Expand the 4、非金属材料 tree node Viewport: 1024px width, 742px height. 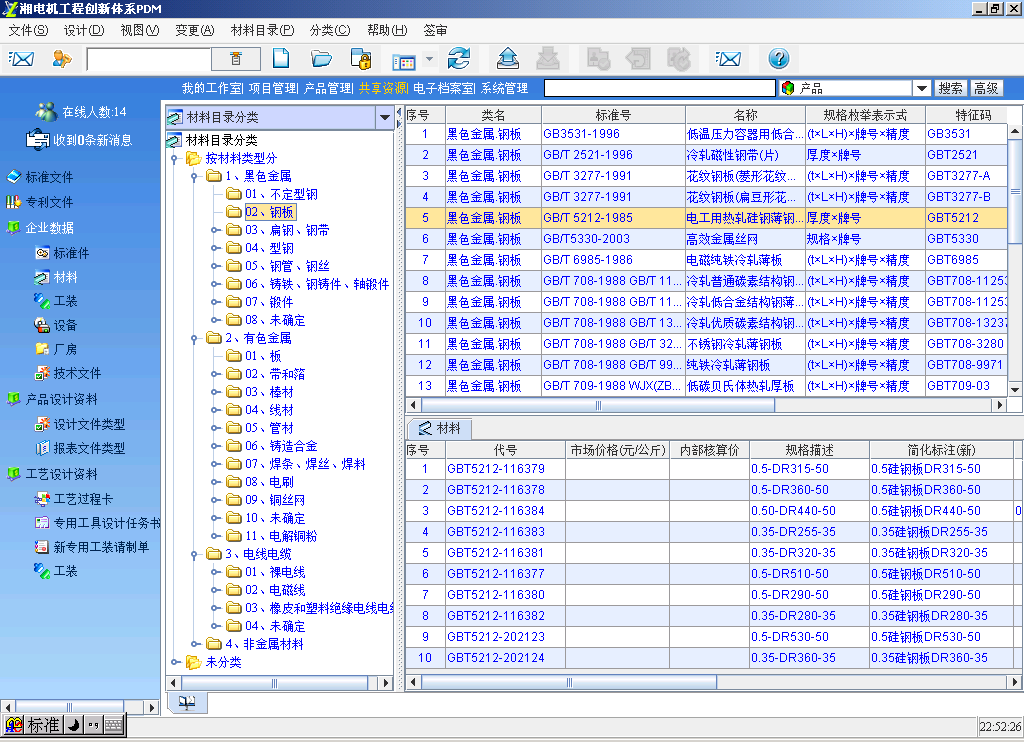195,644
